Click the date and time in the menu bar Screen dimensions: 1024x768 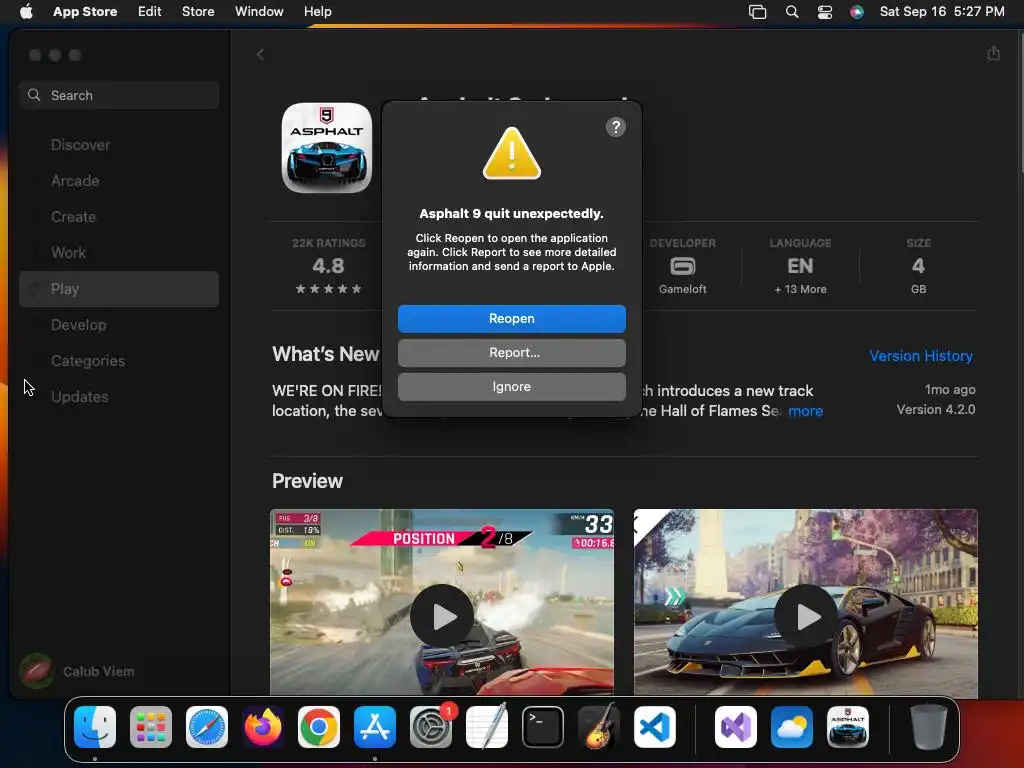point(942,12)
